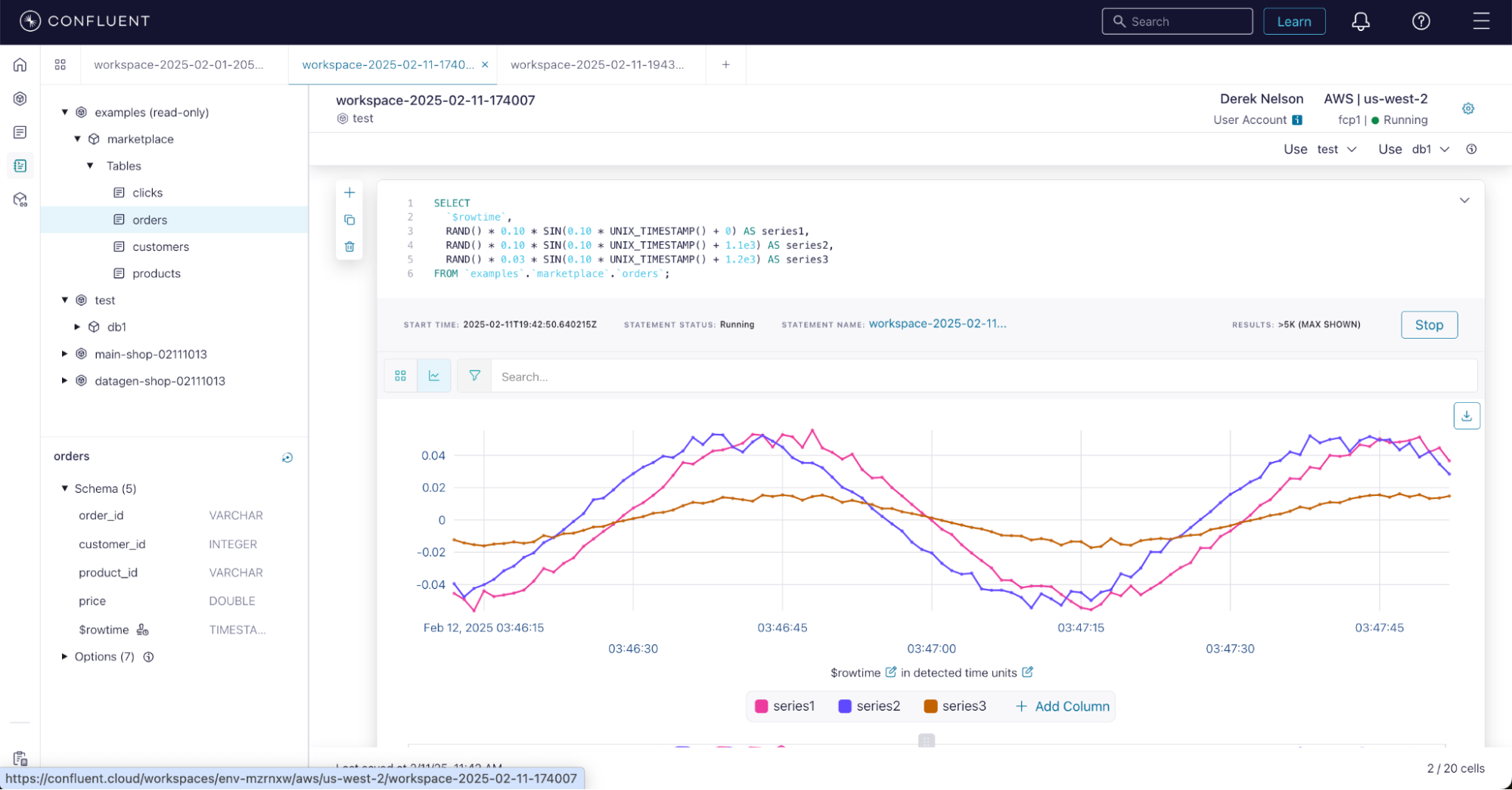Switch to workspace-2025-02-01-205 tab
The width and height of the screenshot is (1512, 790).
[x=179, y=65]
